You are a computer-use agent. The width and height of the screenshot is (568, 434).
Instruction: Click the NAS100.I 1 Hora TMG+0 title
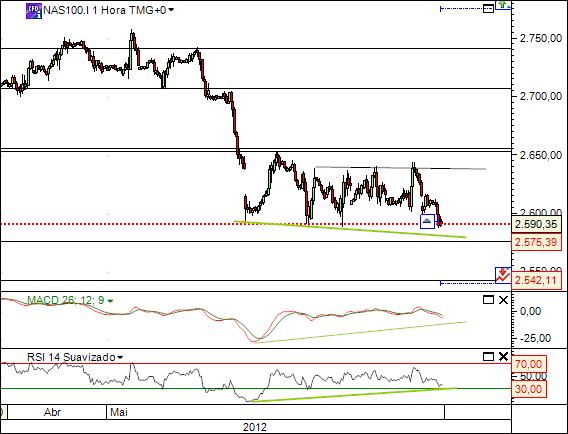(x=104, y=10)
